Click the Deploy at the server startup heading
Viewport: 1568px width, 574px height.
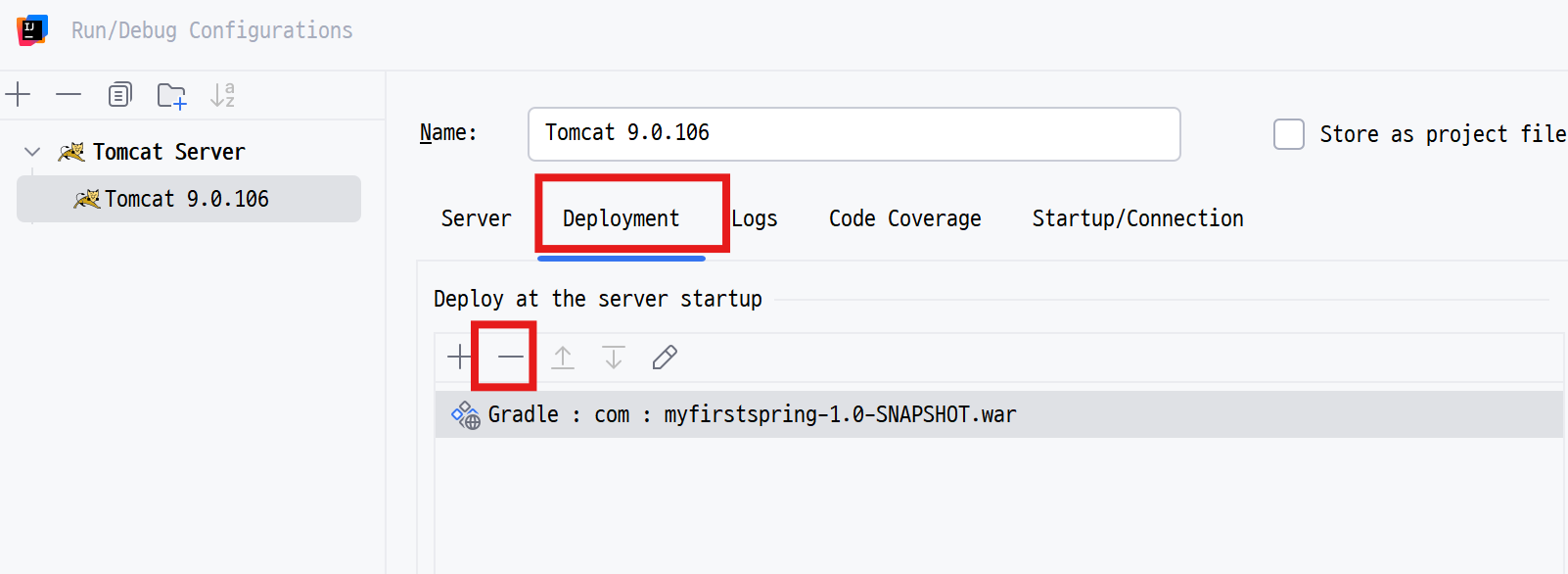point(598,299)
